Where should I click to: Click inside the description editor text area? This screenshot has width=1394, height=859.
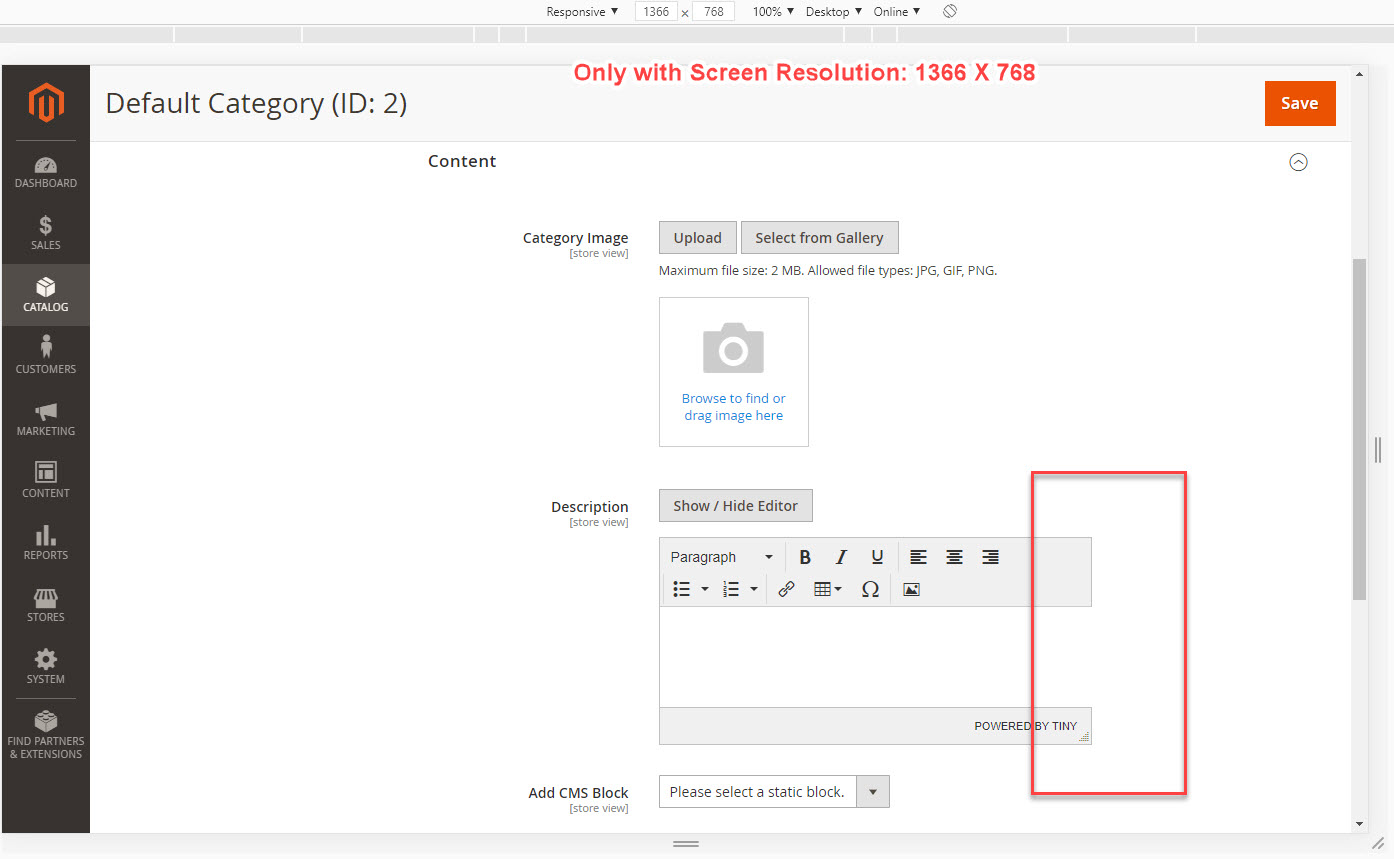tap(875, 657)
